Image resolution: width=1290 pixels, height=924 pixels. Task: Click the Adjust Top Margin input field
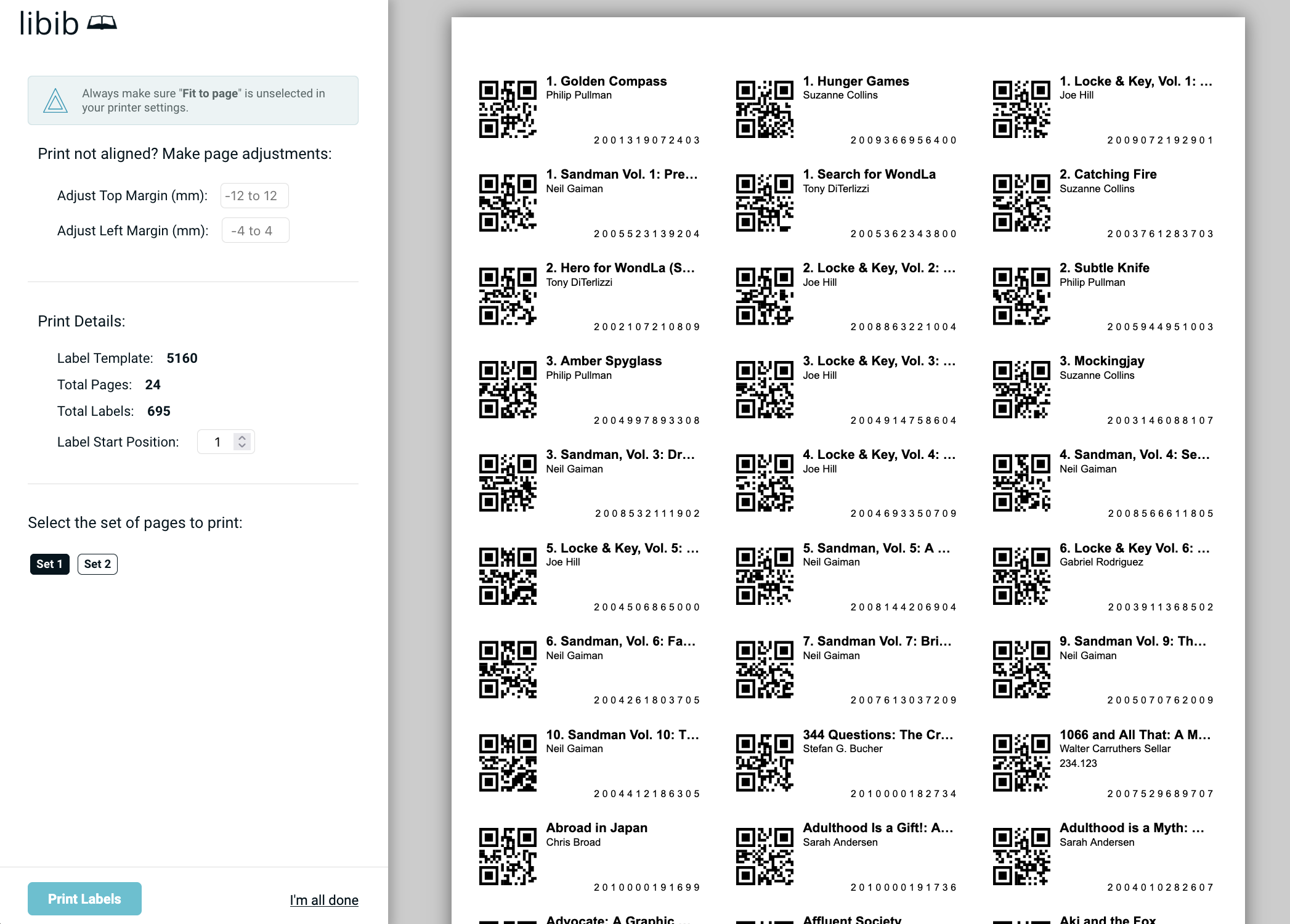point(254,195)
